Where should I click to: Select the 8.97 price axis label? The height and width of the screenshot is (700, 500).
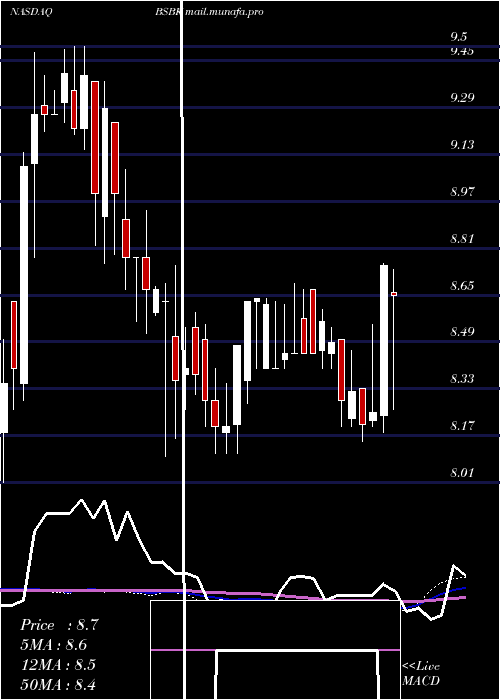point(462,192)
